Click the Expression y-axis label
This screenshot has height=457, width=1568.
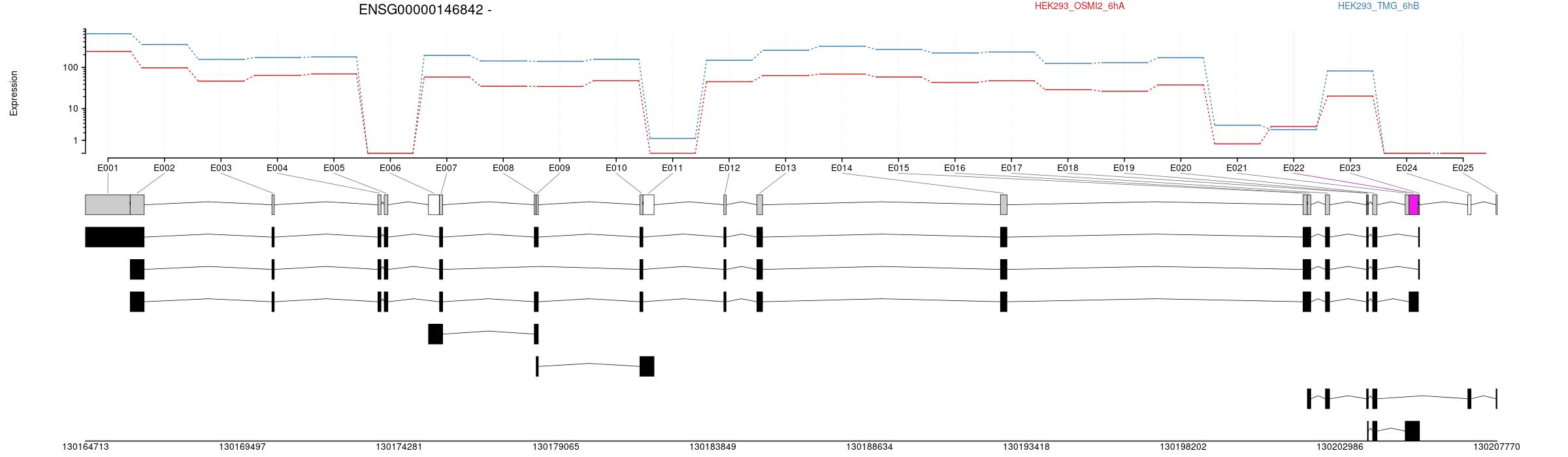coord(14,93)
